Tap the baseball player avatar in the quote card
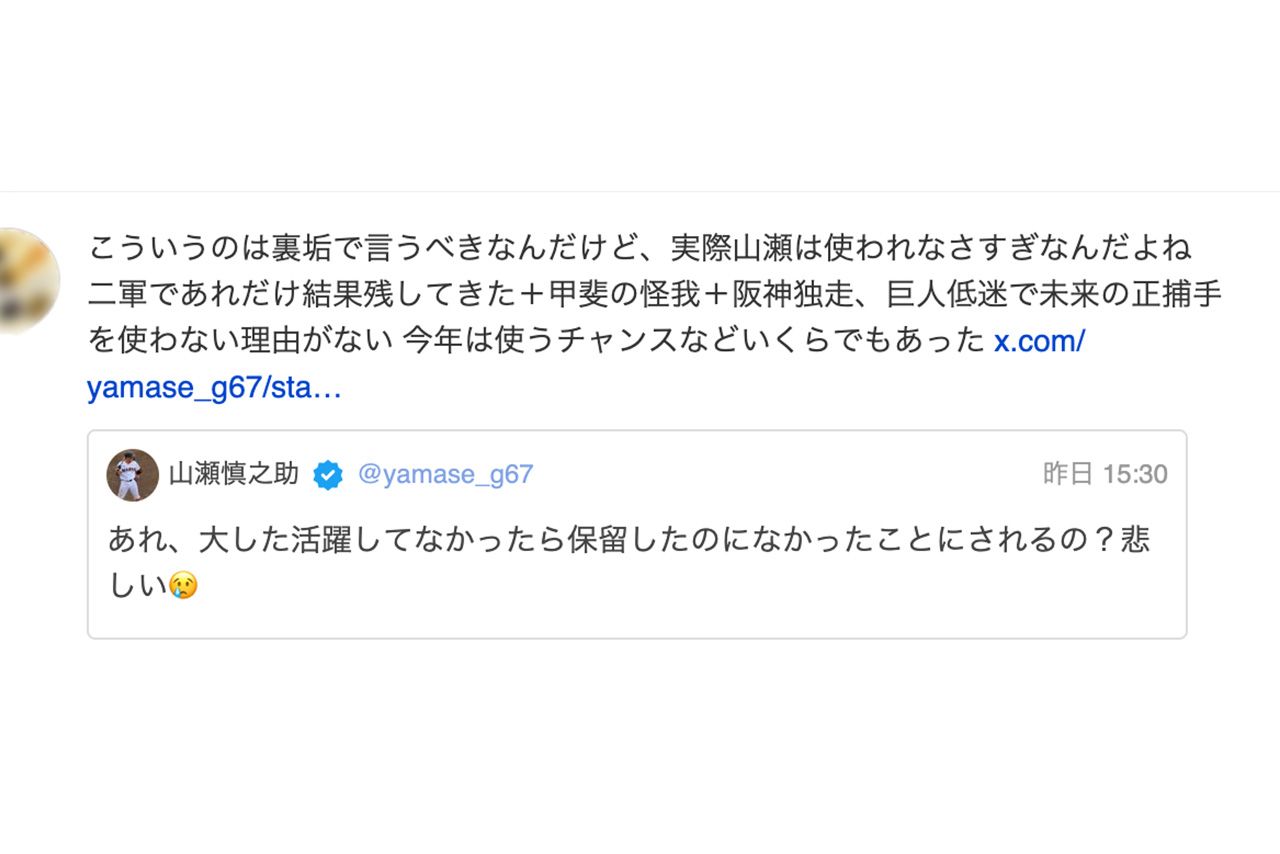Screen dimensions: 1280x854 point(133,476)
